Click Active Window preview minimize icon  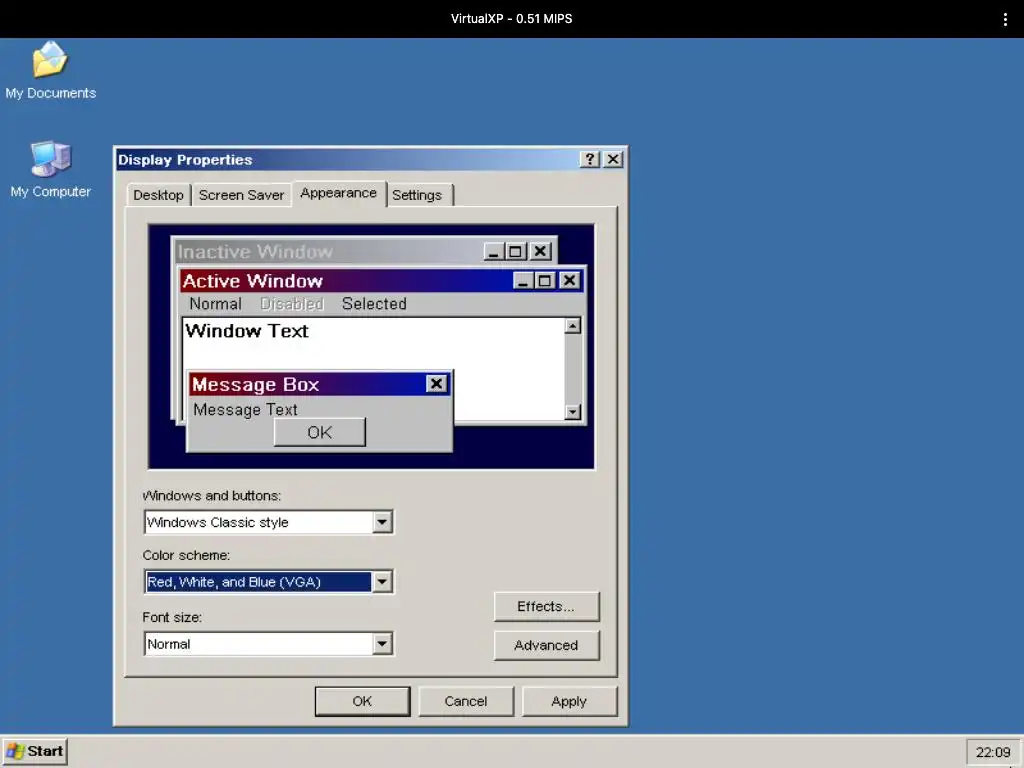tap(522, 281)
